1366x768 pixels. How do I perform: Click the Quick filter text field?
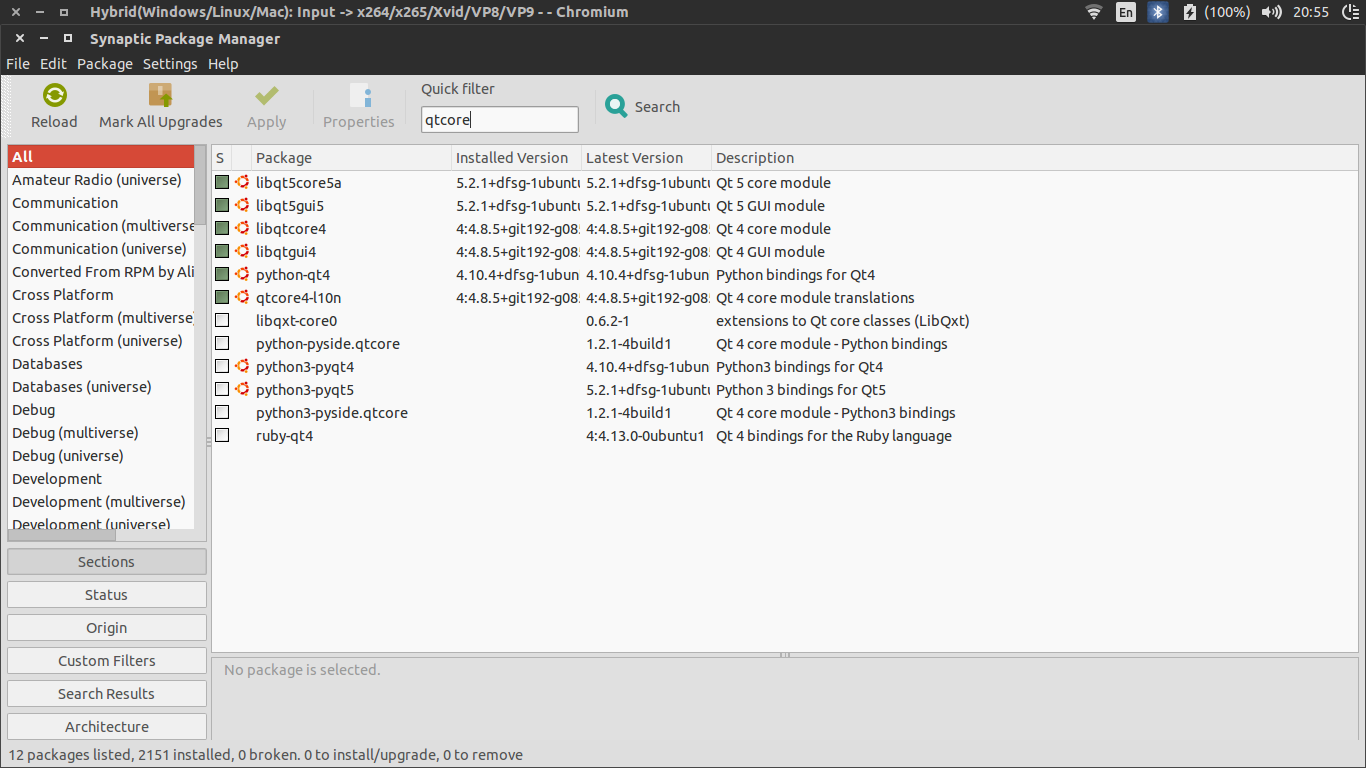tap(500, 120)
